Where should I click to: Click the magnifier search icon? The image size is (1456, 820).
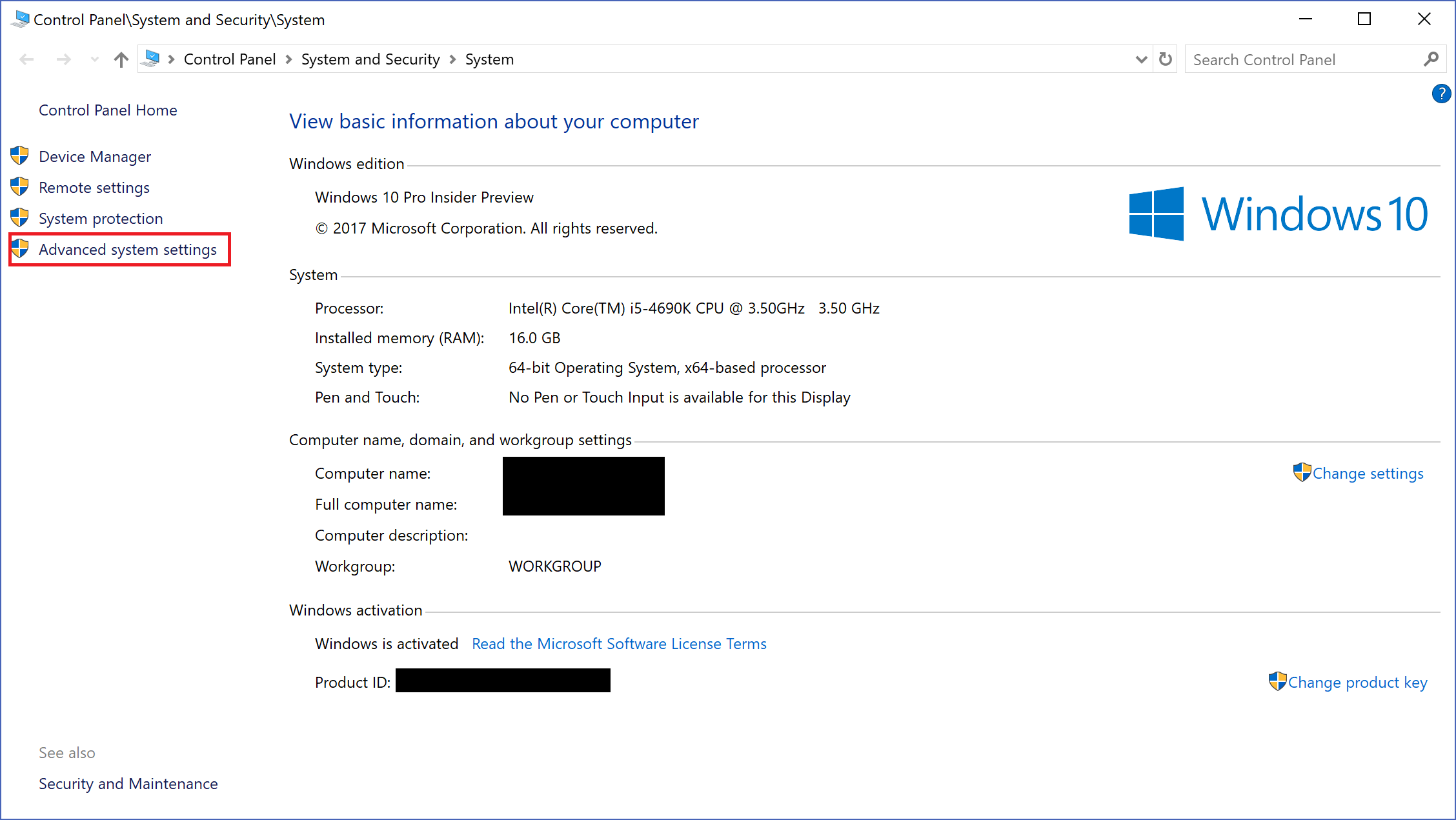coord(1431,59)
